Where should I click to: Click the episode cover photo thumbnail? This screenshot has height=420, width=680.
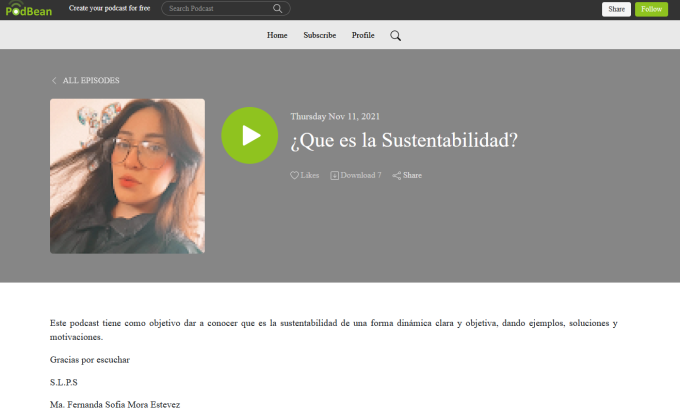click(x=127, y=175)
